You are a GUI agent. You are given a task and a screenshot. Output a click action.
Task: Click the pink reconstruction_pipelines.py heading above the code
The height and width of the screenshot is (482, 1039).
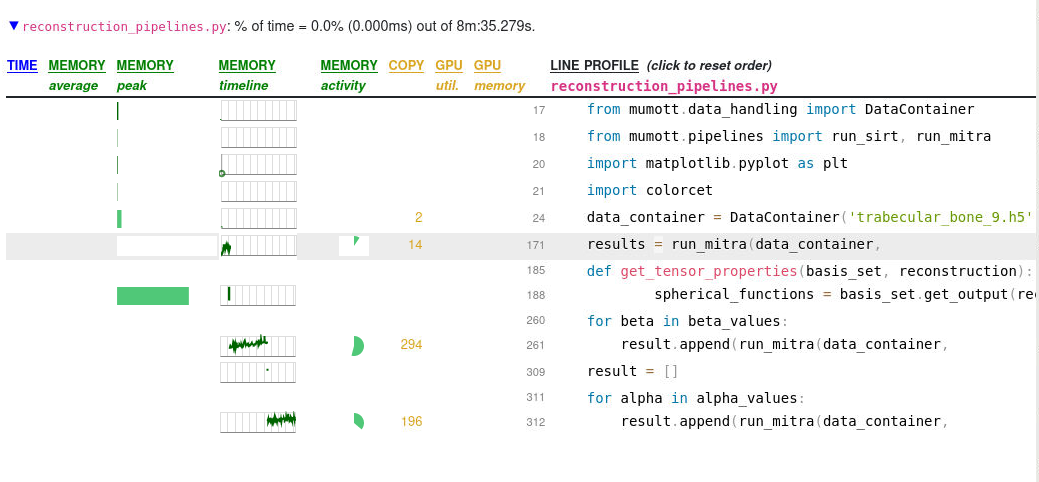(664, 86)
